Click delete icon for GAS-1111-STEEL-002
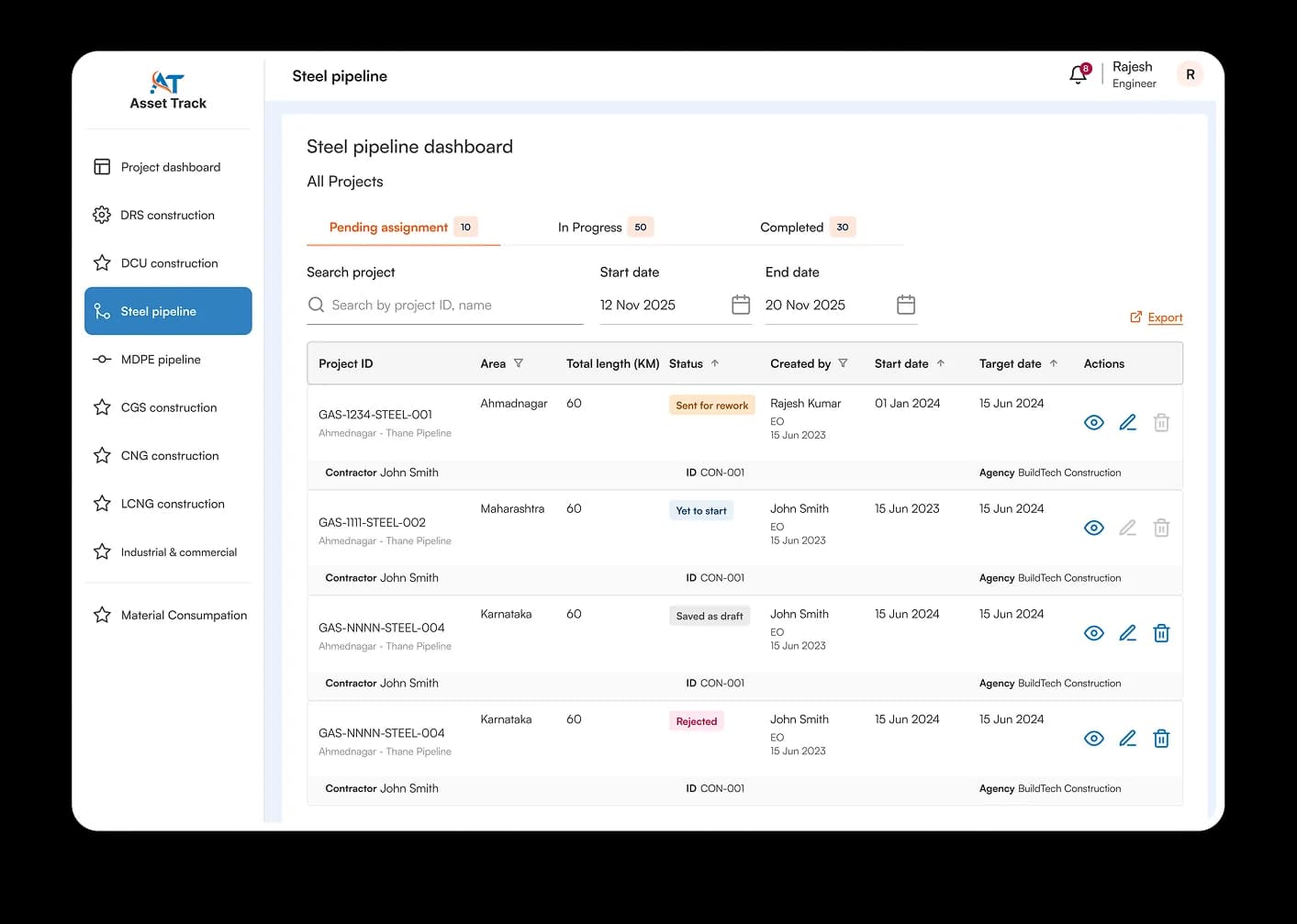The height and width of the screenshot is (924, 1297). click(x=1161, y=529)
